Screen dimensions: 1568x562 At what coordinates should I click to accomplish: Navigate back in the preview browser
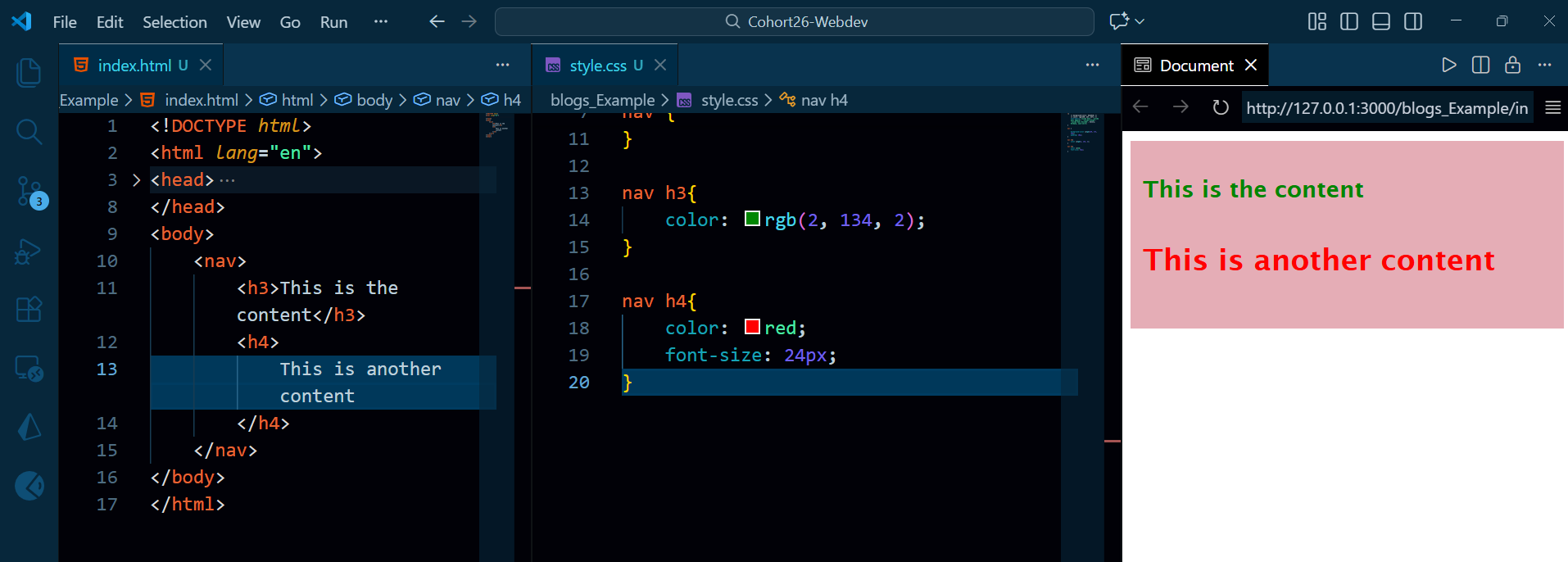coord(1140,107)
